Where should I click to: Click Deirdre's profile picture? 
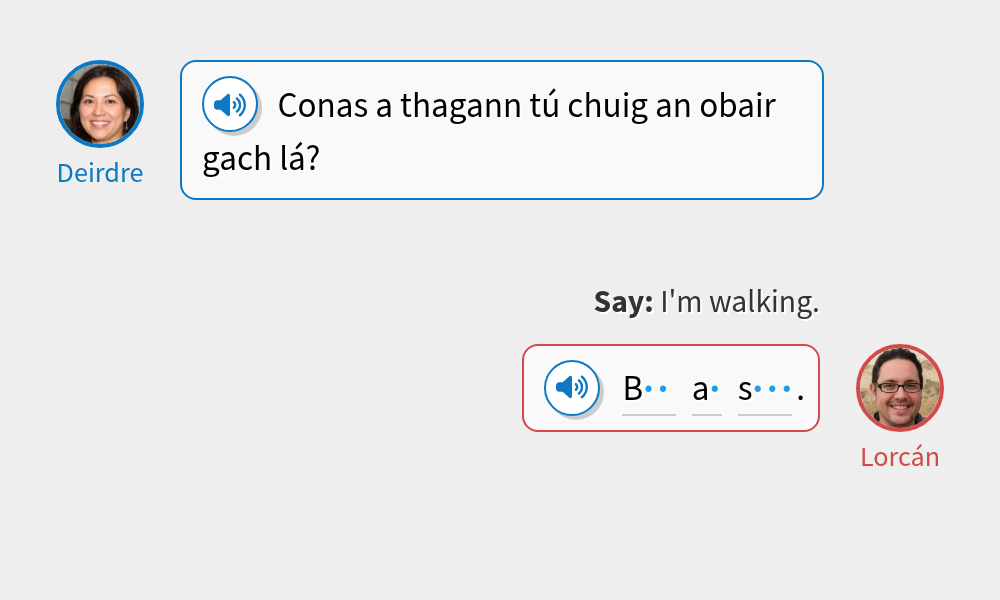tap(100, 103)
